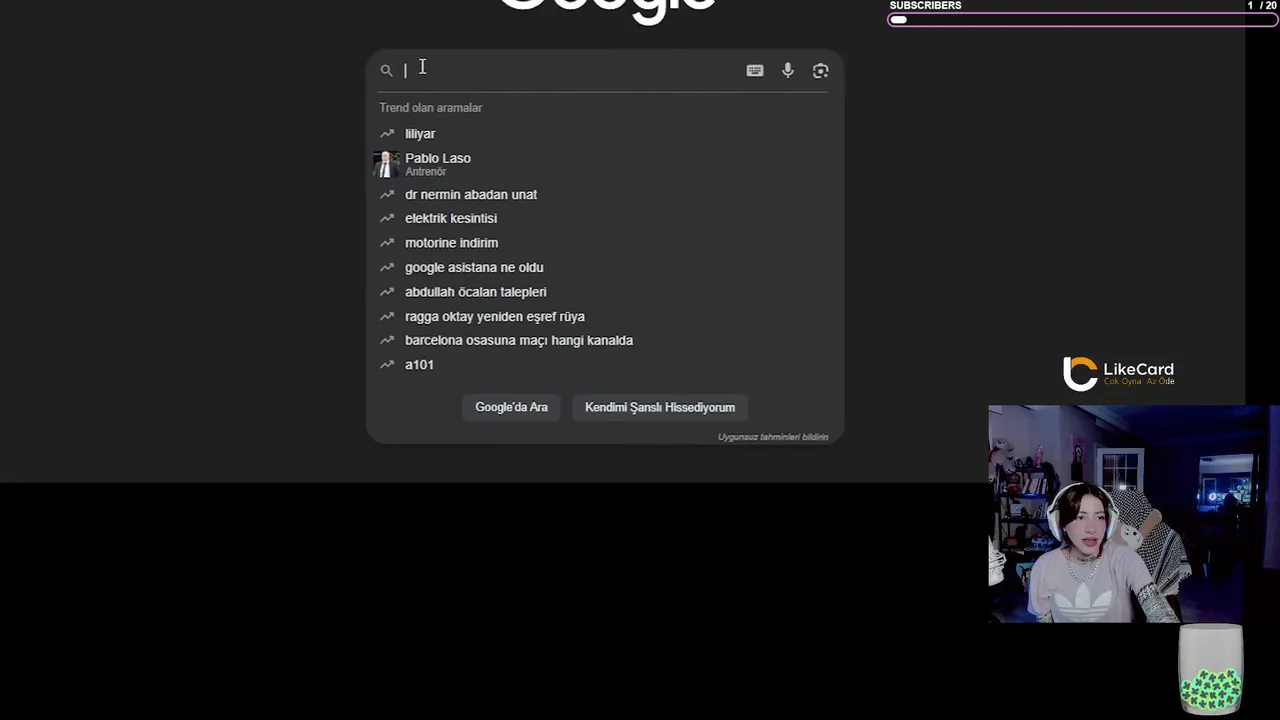This screenshot has height=720, width=1280.
Task: Click Pablo Laso thumbnail photo
Action: [x=386, y=164]
